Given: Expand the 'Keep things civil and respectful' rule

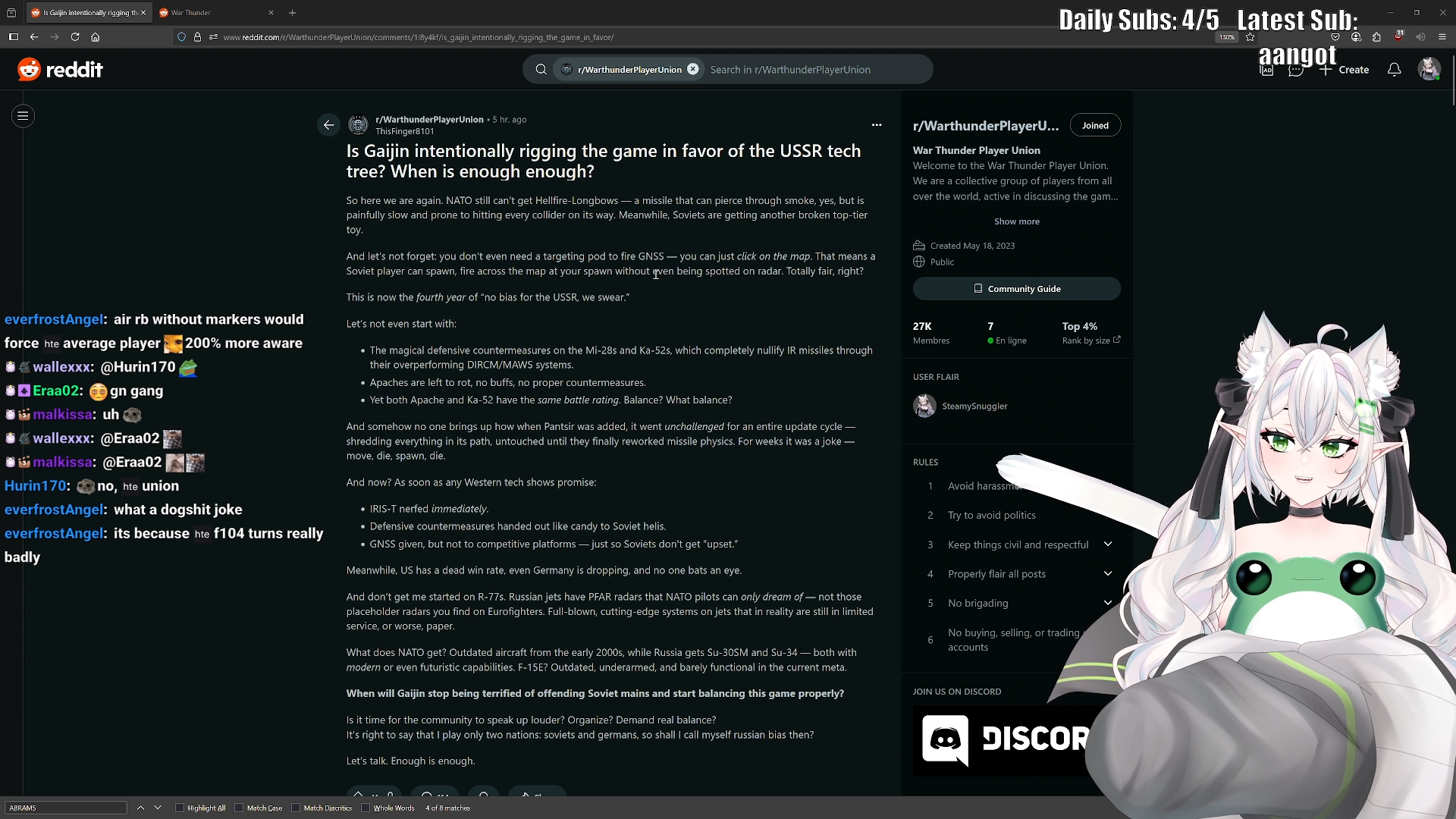Looking at the screenshot, I should tap(1107, 544).
